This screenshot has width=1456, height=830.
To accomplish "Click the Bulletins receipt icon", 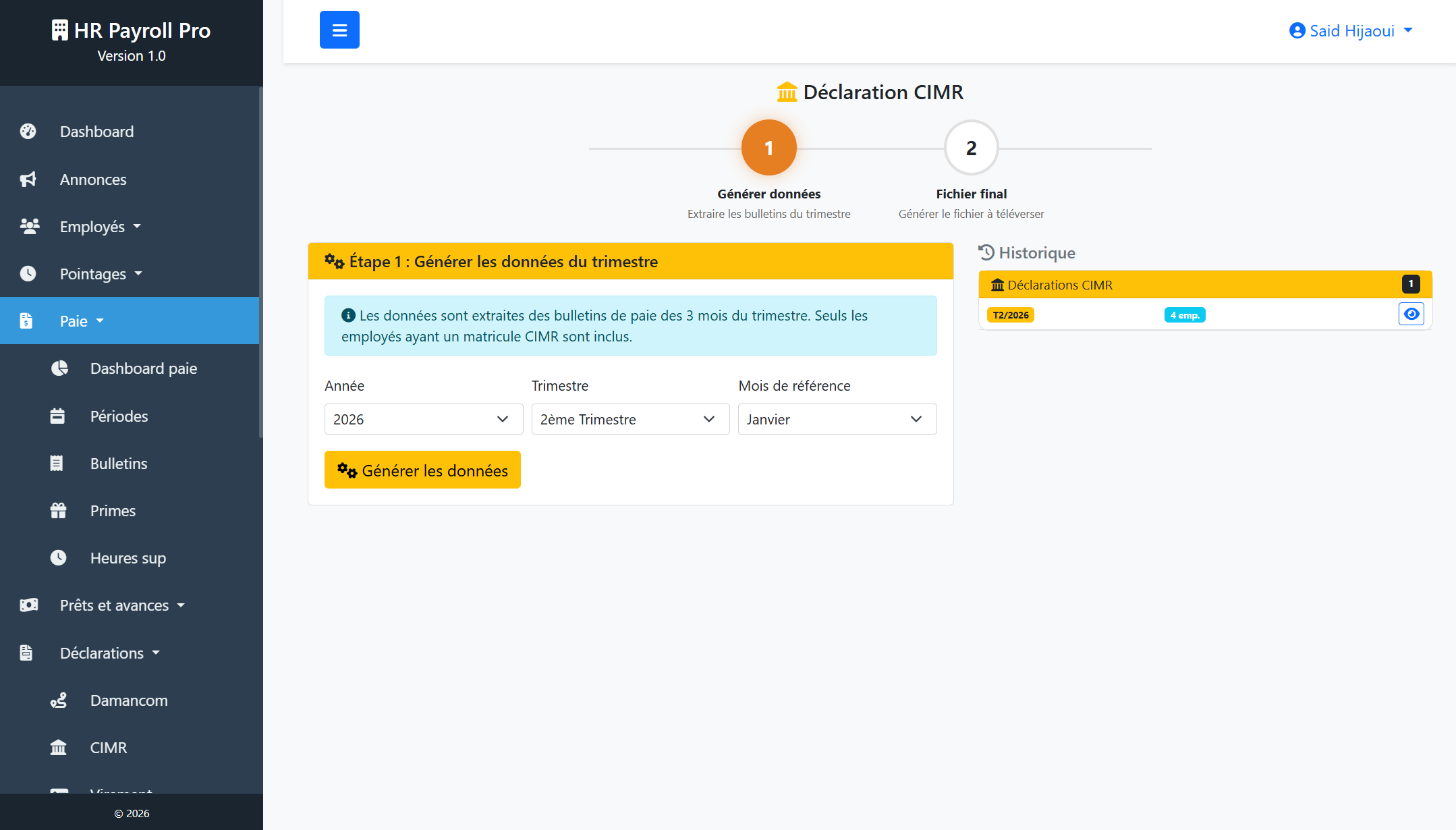I will click(x=57, y=464).
